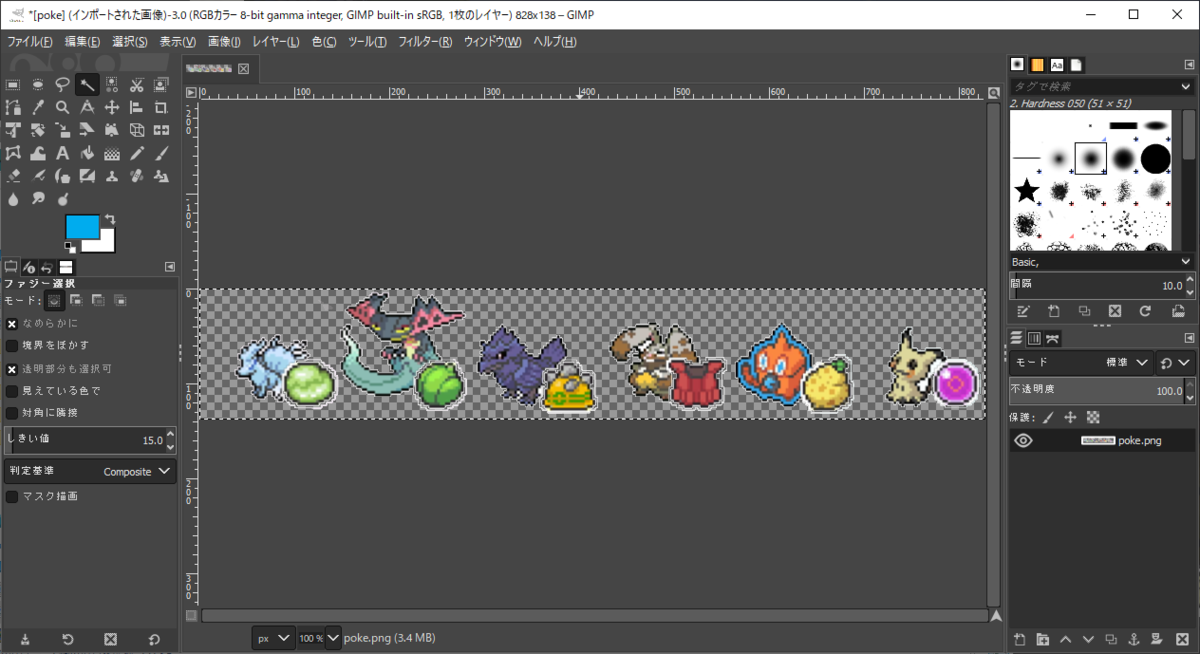Select the Paintbrush tool
The height and width of the screenshot is (654, 1200).
point(161,153)
